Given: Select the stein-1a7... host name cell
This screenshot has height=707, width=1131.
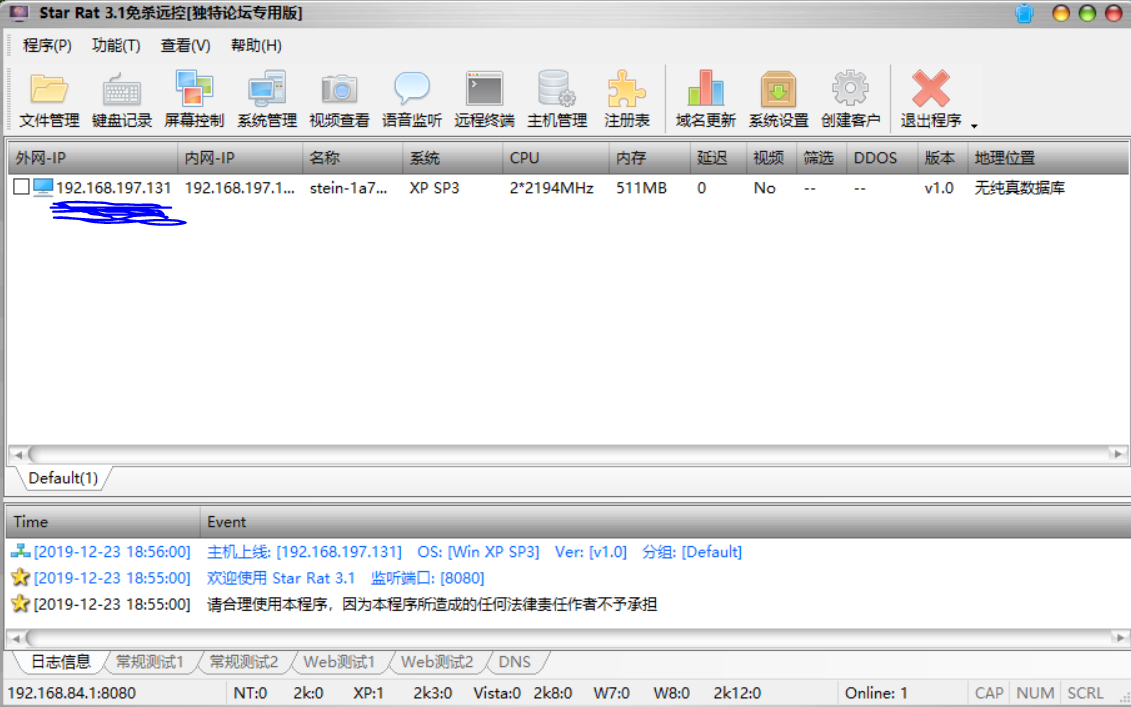Looking at the screenshot, I should (348, 188).
